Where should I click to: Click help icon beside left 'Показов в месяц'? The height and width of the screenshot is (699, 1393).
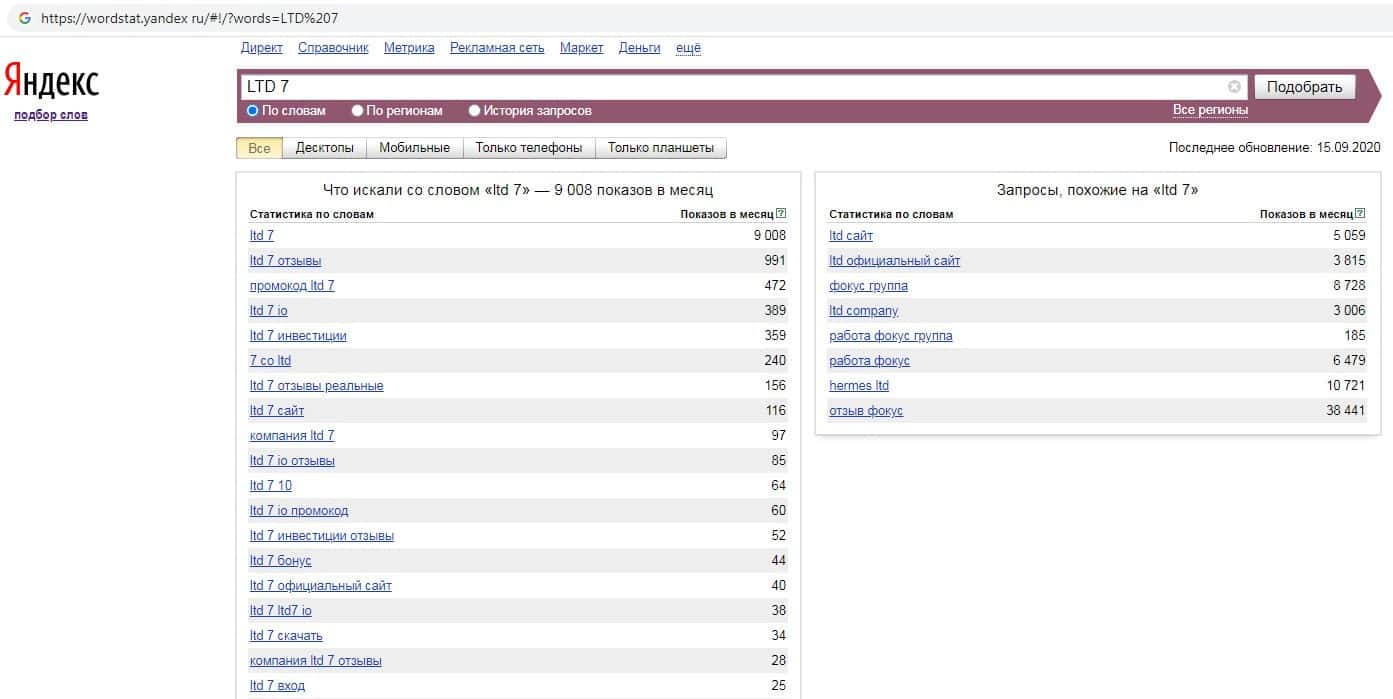781,214
